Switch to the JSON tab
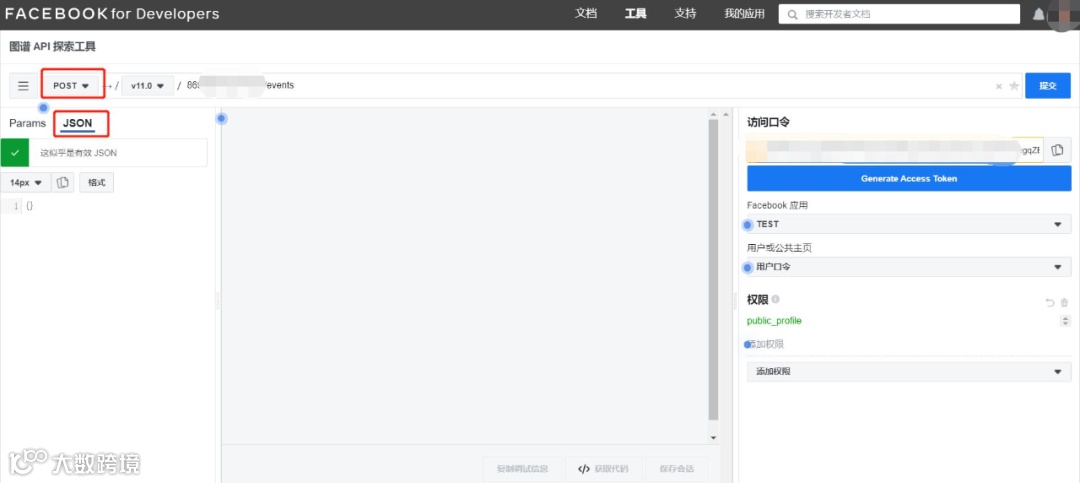The image size is (1080, 483). (77, 123)
